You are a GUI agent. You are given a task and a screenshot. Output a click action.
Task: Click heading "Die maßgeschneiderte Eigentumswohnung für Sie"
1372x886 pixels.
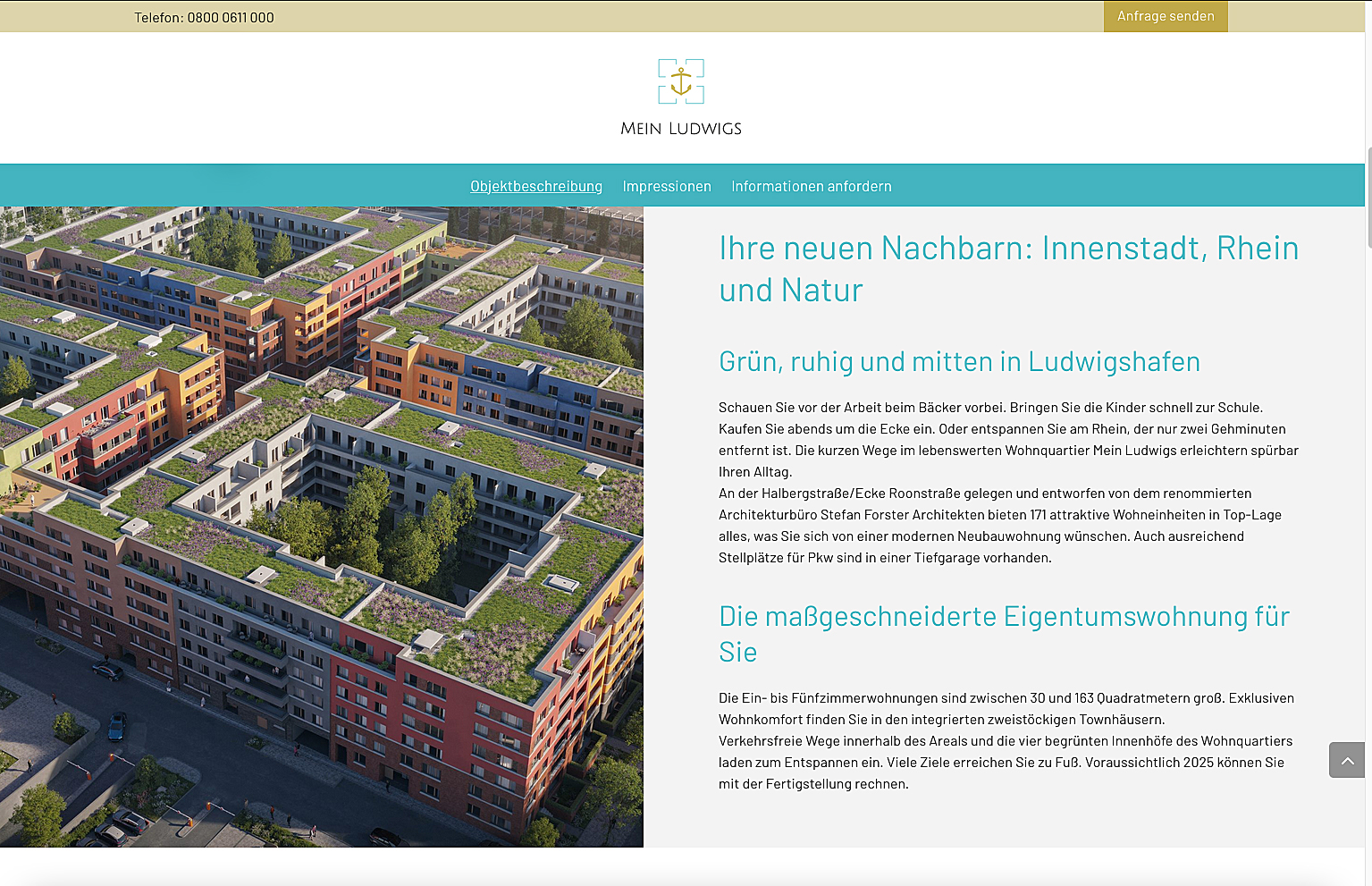[1004, 634]
